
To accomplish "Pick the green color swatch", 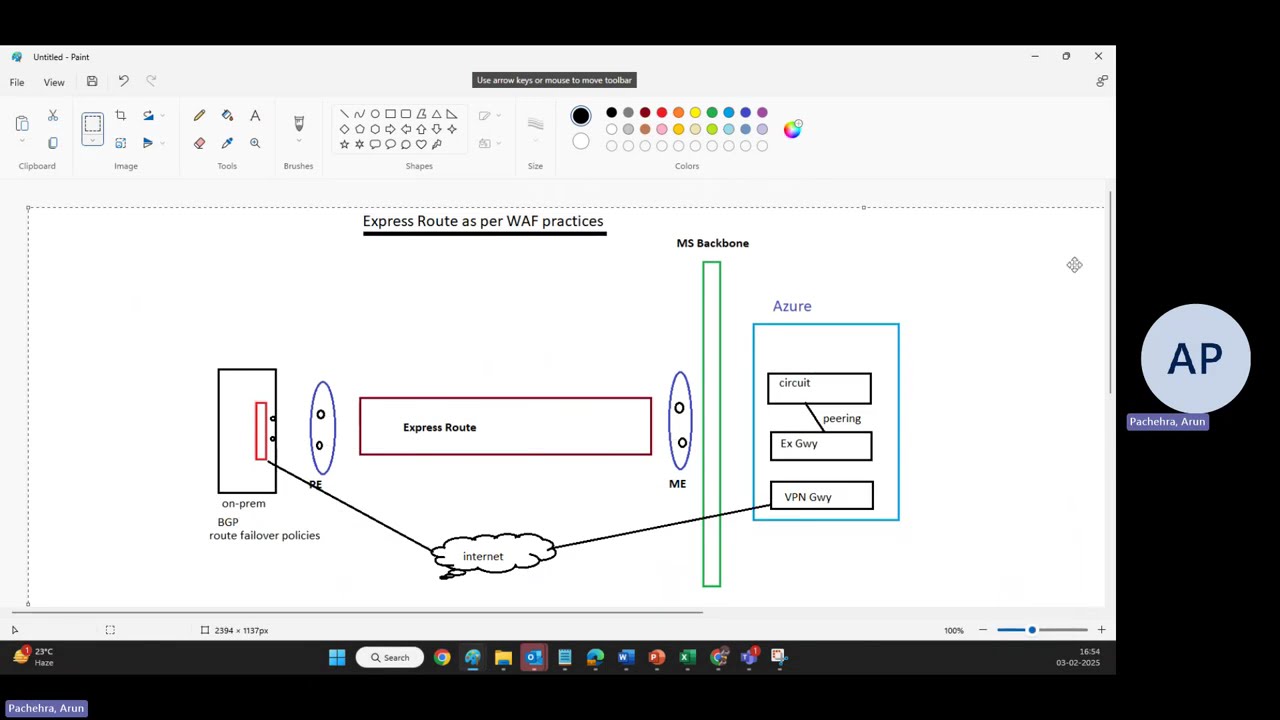I will 712,112.
